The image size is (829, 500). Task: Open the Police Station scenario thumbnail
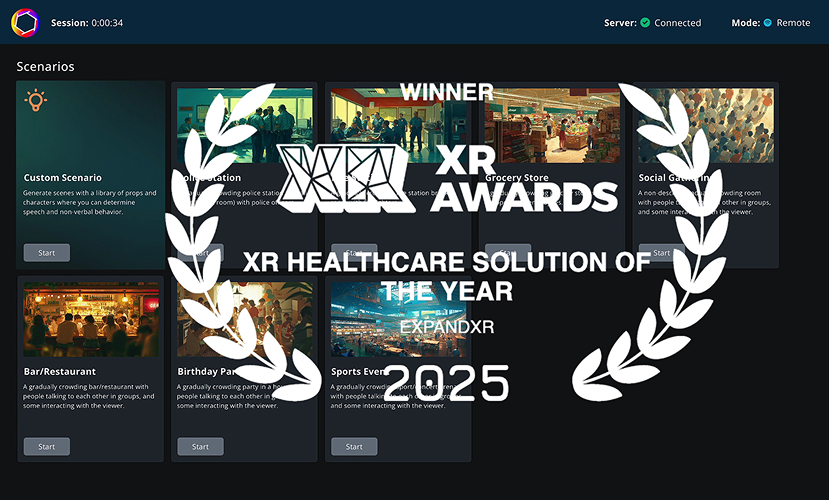tap(245, 125)
